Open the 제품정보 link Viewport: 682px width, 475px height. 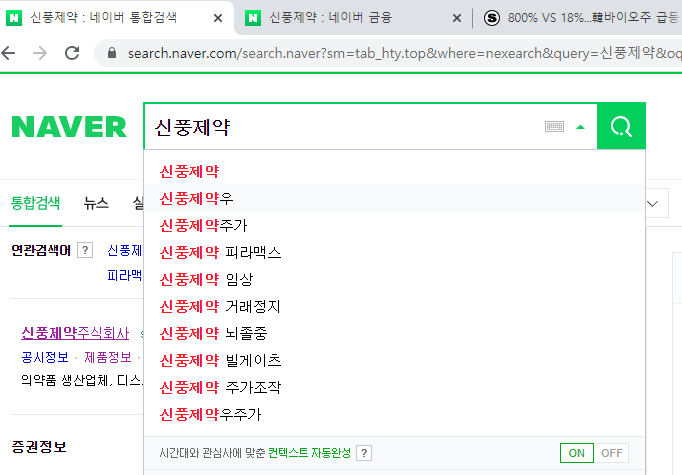(108, 358)
